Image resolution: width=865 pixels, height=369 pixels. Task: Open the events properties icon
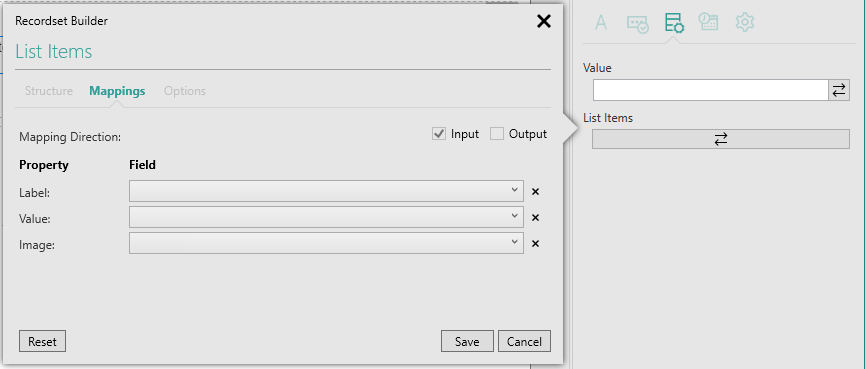pyautogui.click(x=708, y=22)
